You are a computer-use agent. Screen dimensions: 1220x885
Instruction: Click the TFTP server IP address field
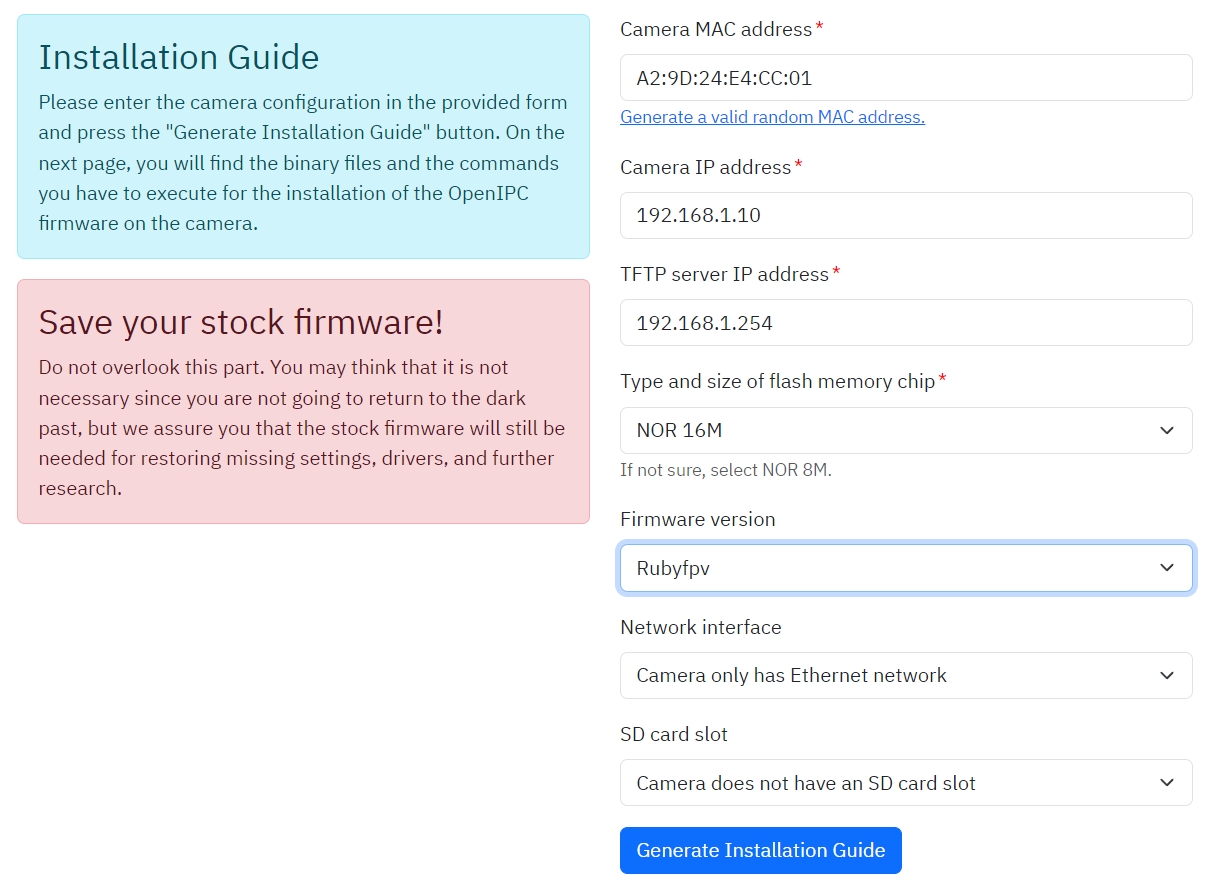pos(906,323)
